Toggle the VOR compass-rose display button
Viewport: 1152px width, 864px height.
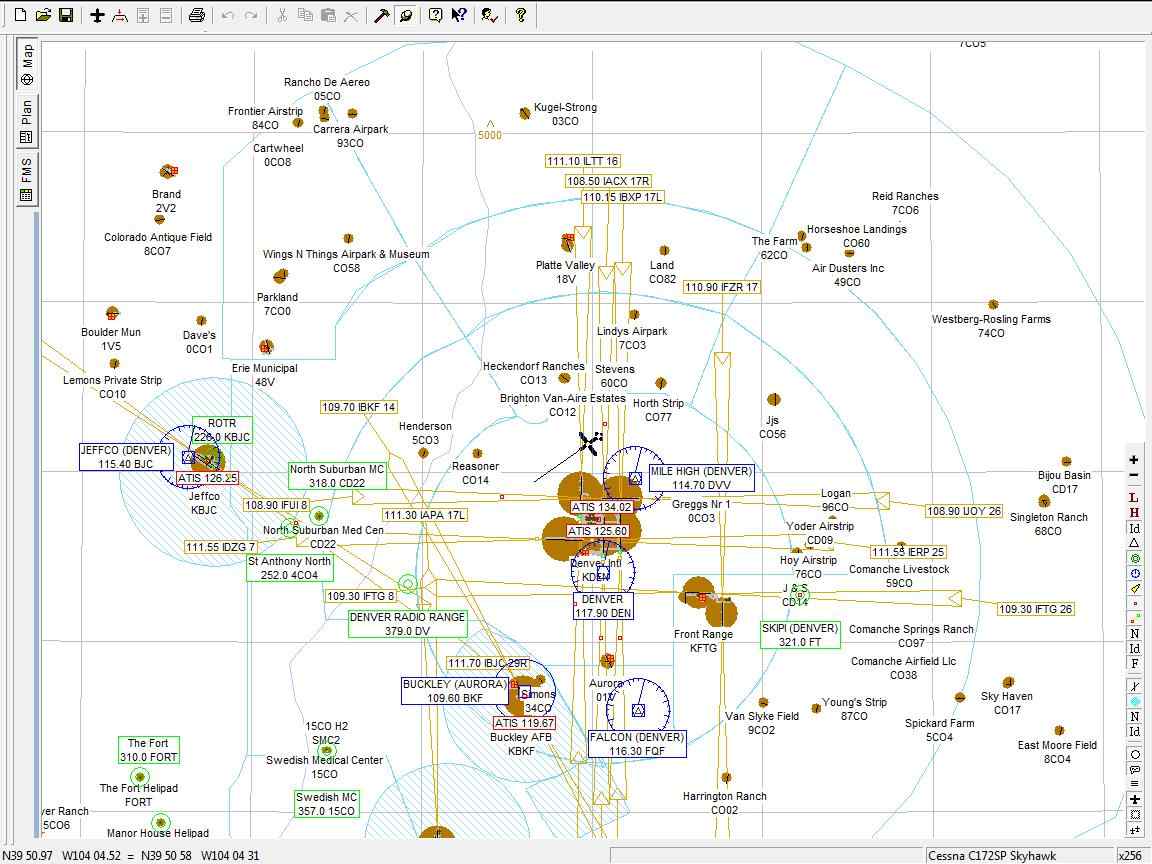coord(1134,574)
